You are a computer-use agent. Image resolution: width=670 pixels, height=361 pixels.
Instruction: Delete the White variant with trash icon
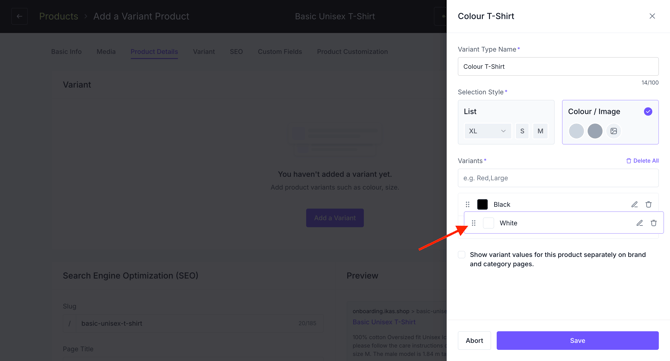click(x=654, y=223)
